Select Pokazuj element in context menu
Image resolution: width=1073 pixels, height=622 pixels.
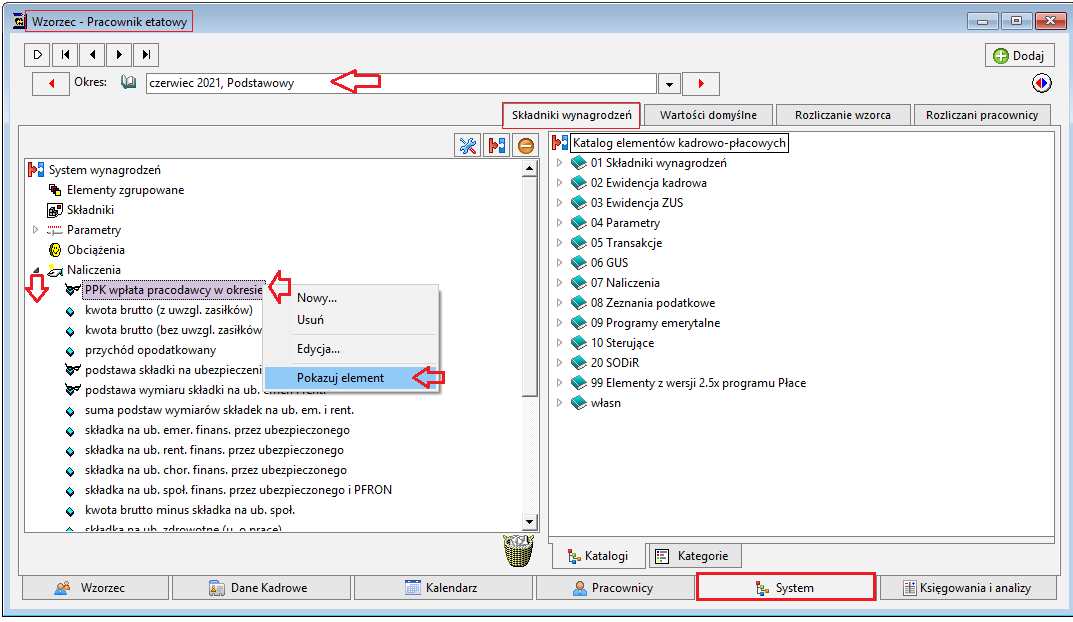(340, 378)
